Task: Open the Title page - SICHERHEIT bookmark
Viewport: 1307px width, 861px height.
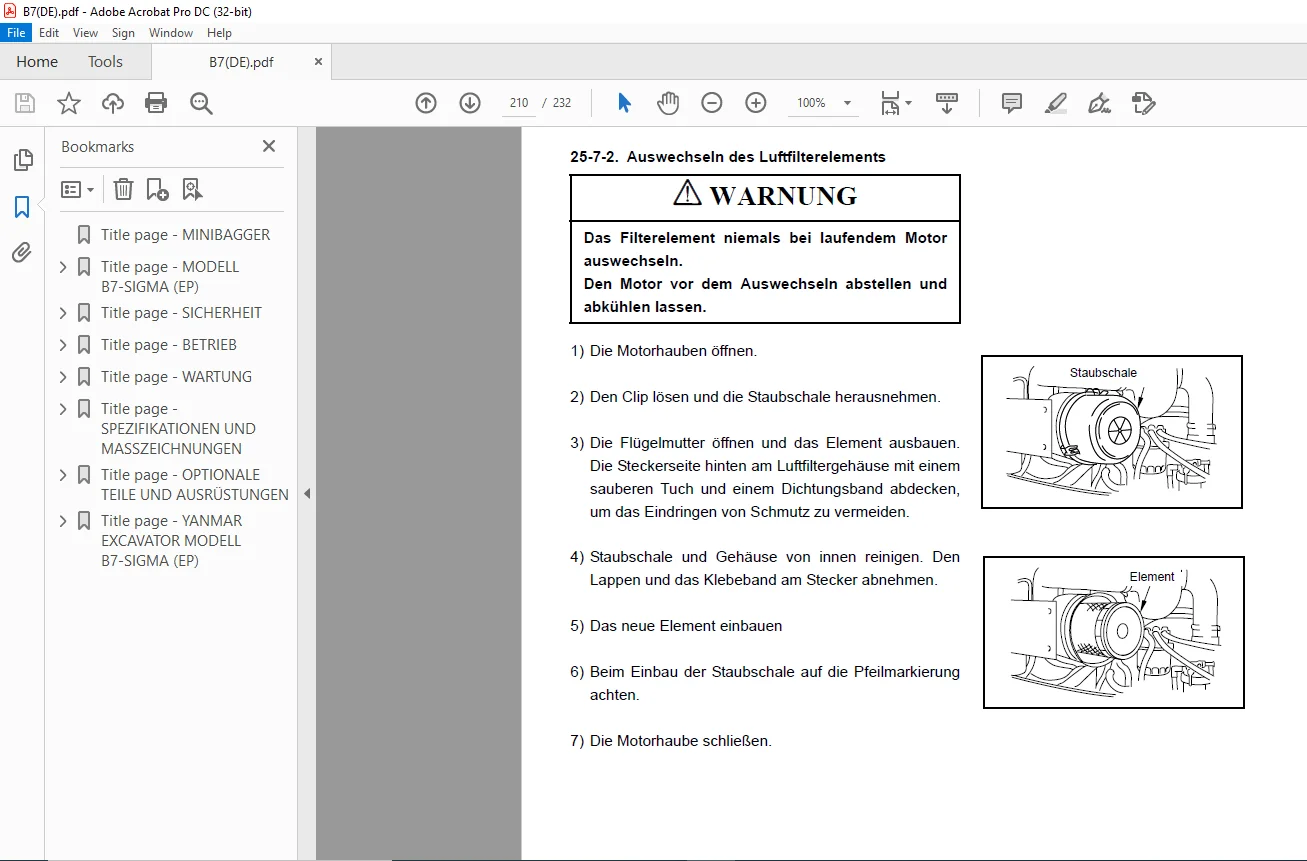Action: [x=181, y=313]
